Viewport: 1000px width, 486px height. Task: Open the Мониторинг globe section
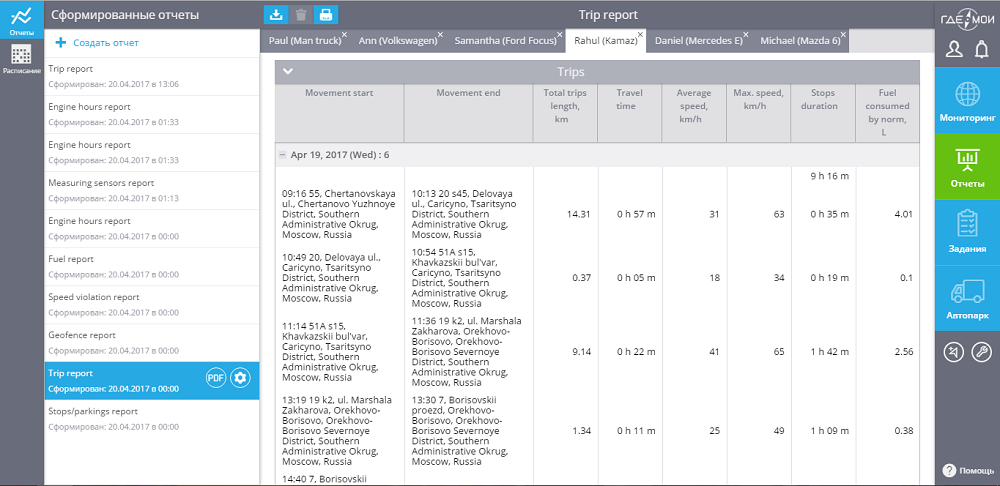pos(967,100)
